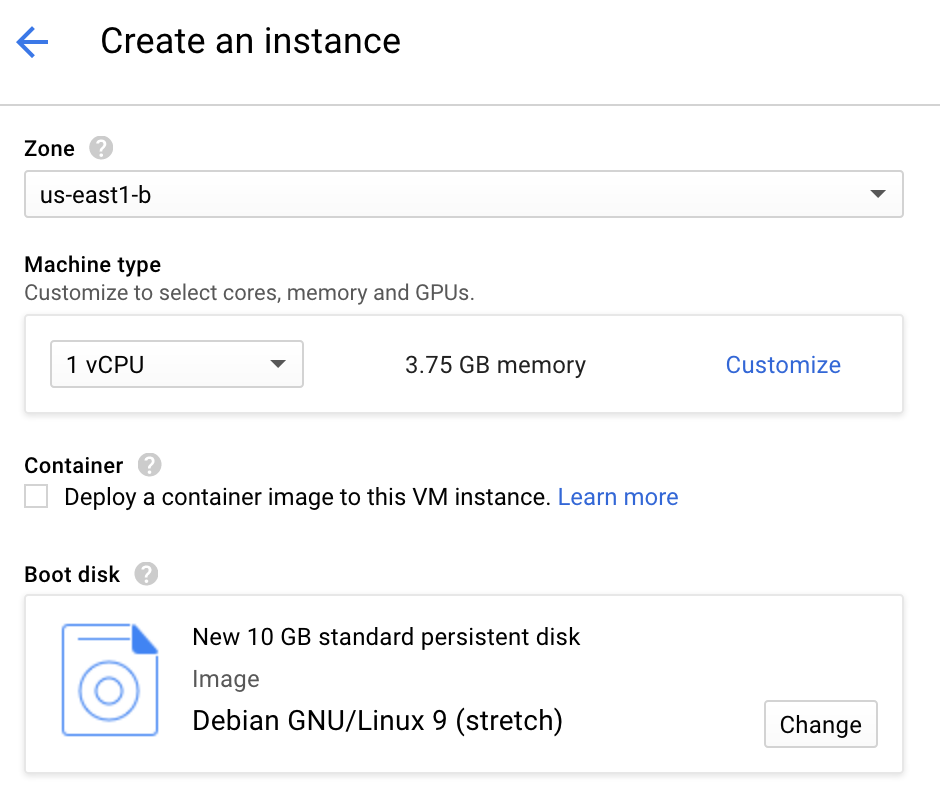Click the 3.75 GB memory text

coord(495,365)
